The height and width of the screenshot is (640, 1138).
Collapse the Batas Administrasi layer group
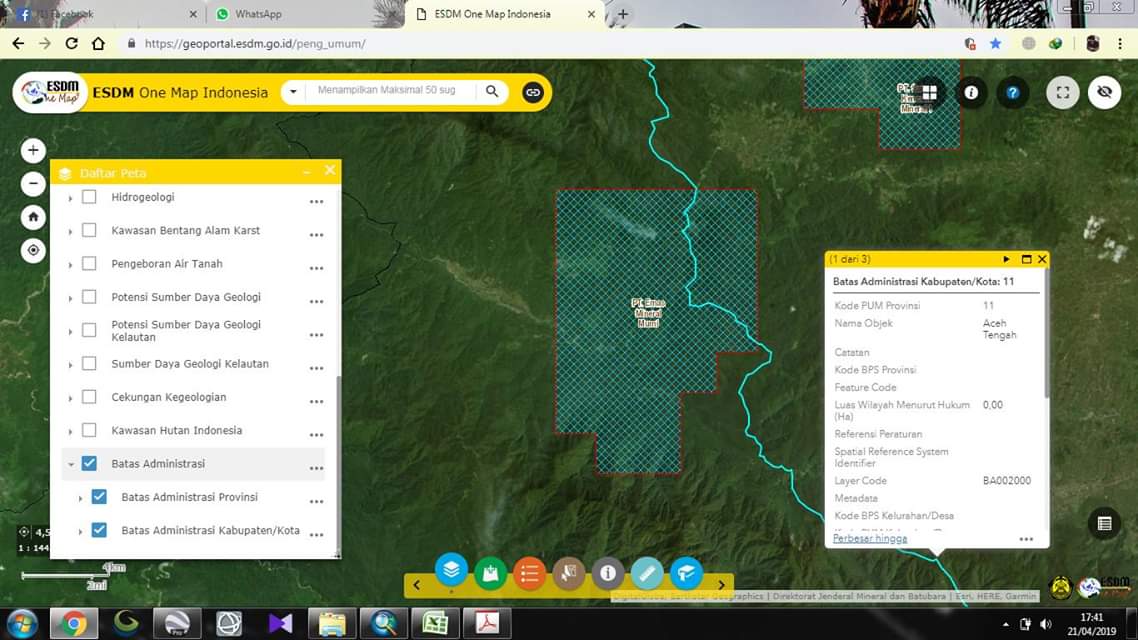pos(70,464)
